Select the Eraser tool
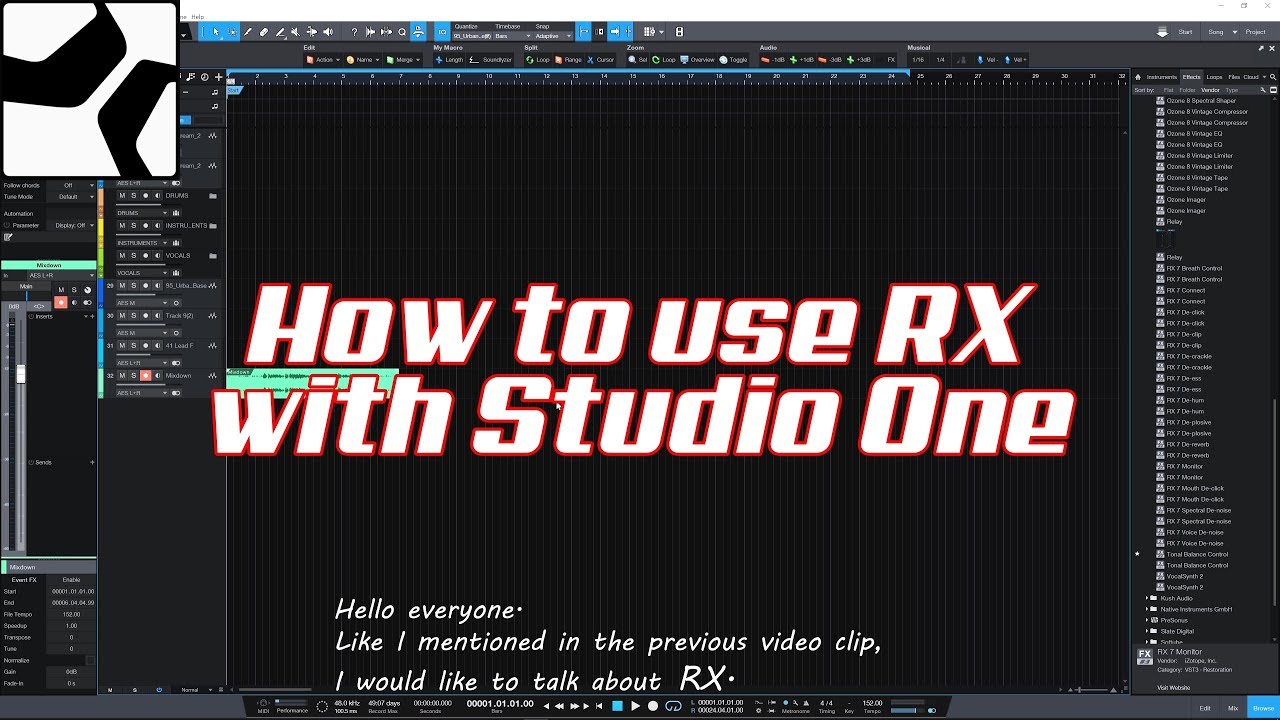Viewport: 1280px width, 720px height. pyautogui.click(x=264, y=32)
